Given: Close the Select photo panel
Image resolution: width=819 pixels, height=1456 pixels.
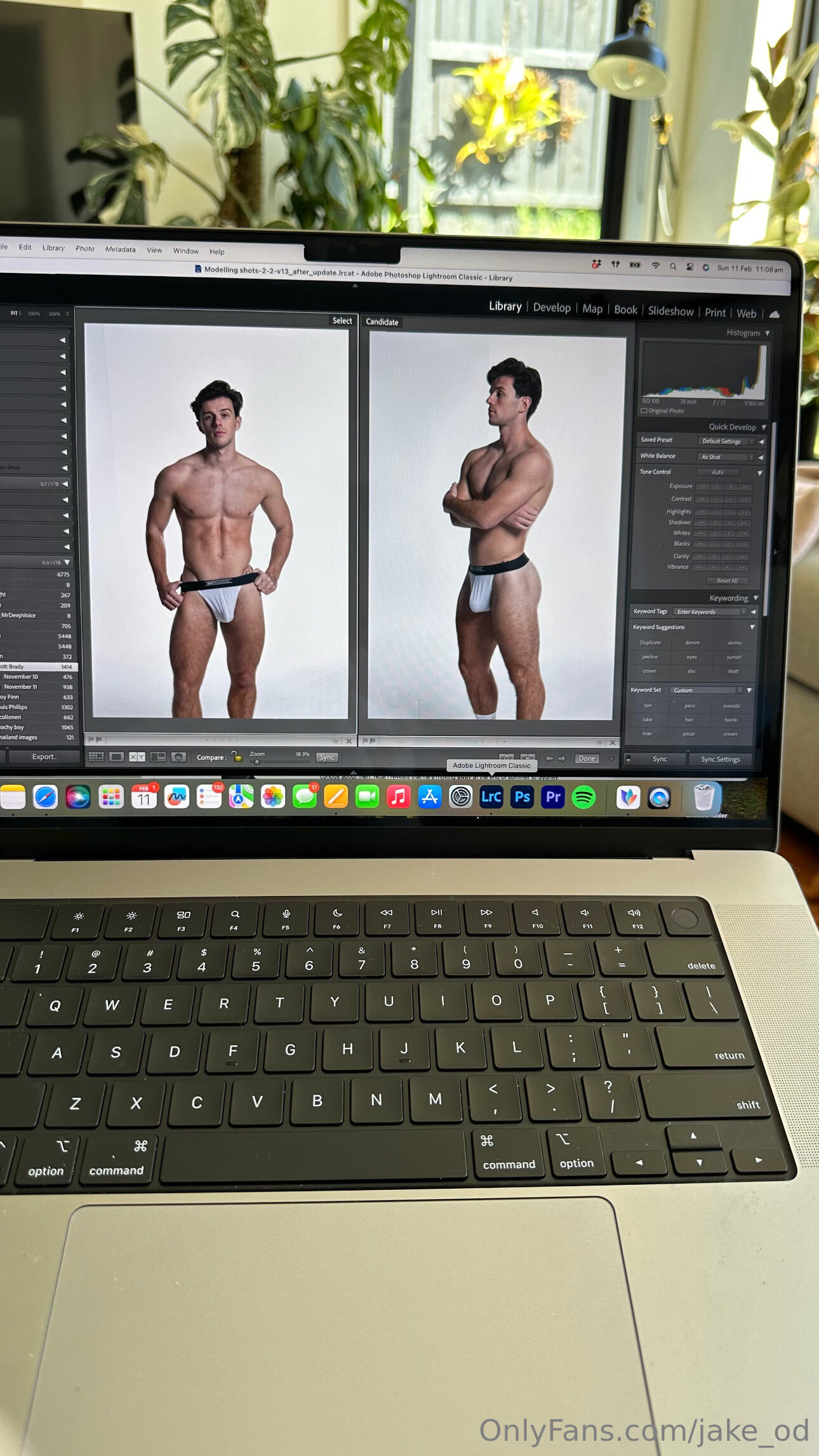Looking at the screenshot, I should (349, 741).
